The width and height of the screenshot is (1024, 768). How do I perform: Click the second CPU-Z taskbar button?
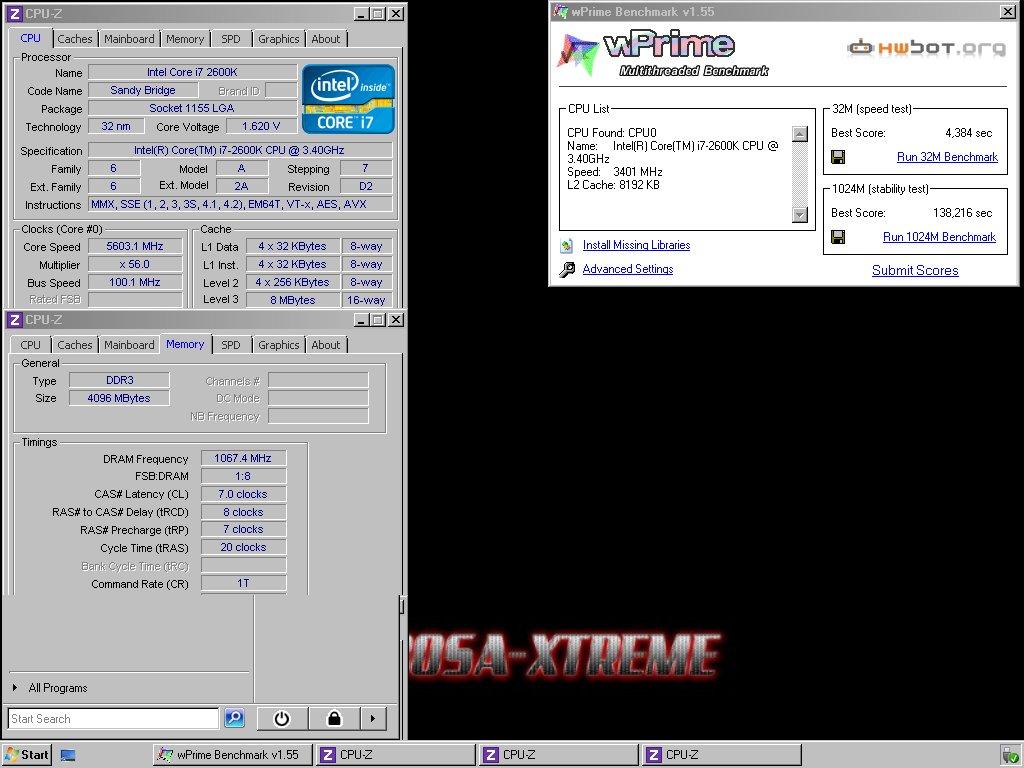point(559,755)
